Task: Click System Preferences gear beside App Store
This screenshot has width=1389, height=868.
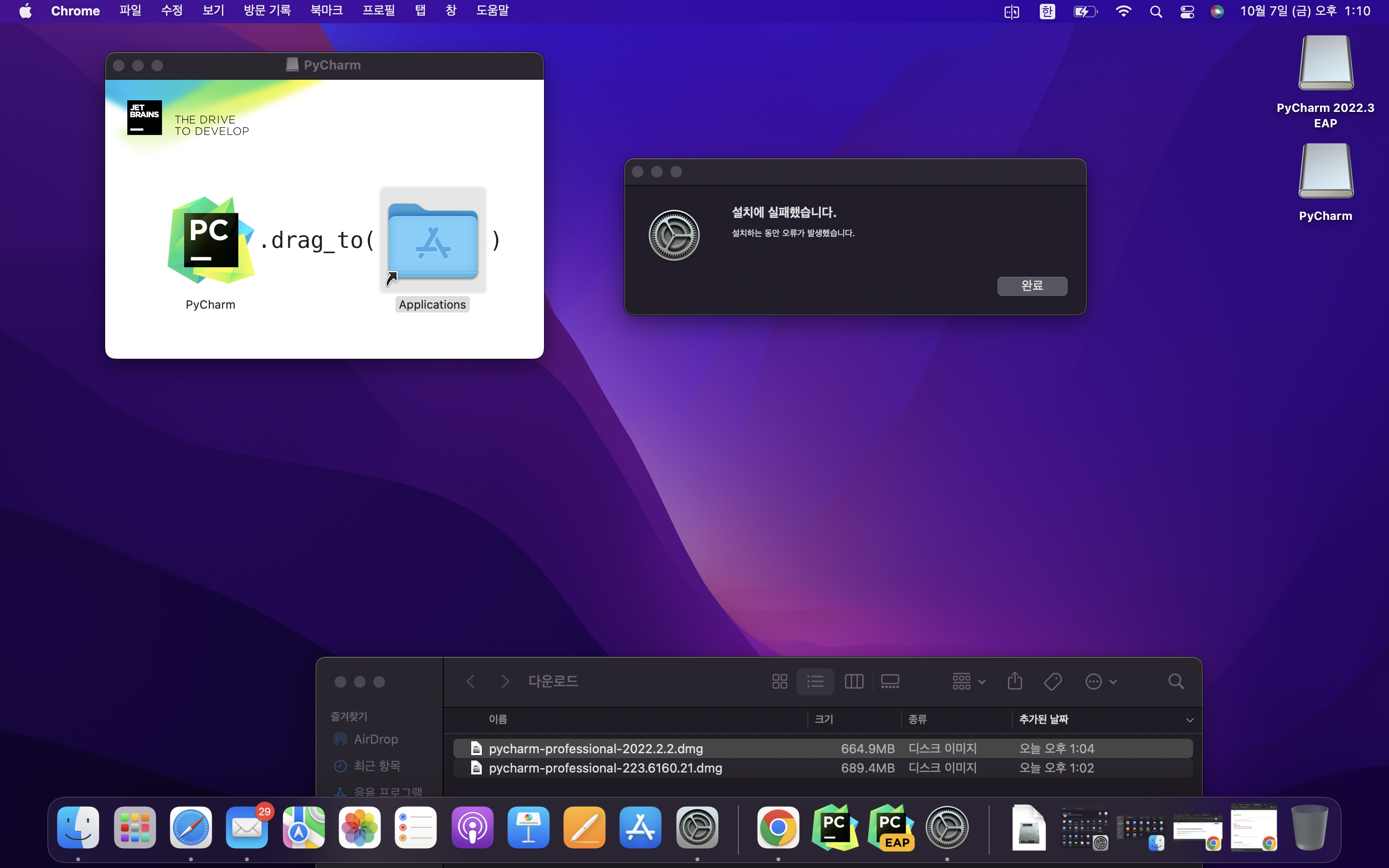Action: pos(697,827)
